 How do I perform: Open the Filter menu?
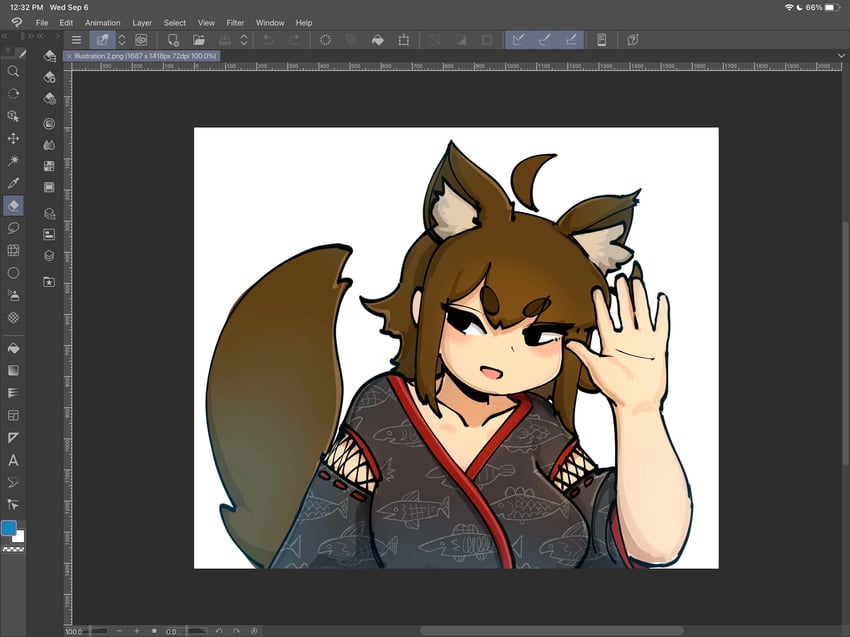click(235, 22)
